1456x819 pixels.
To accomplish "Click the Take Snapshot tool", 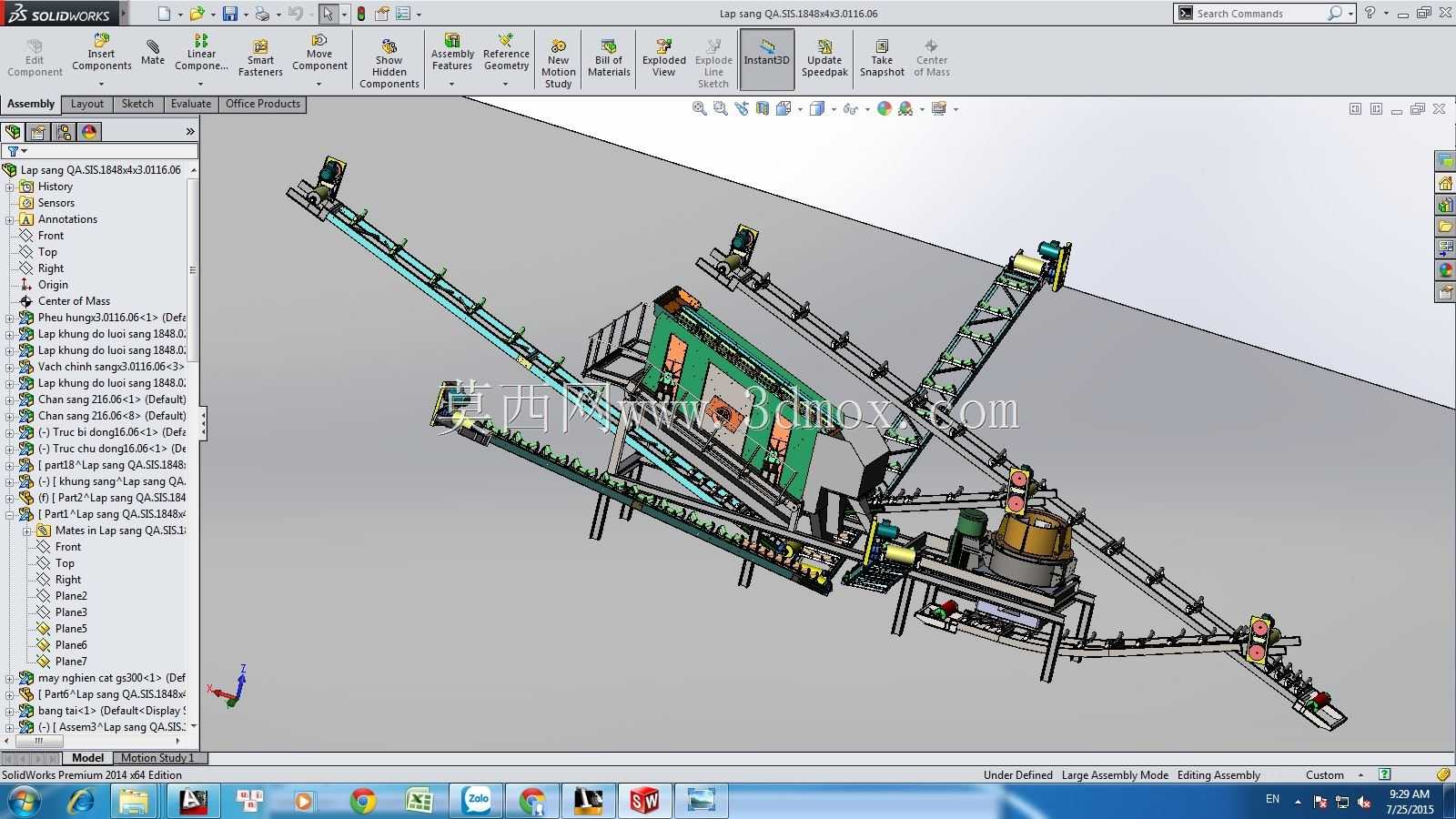I will point(882,59).
